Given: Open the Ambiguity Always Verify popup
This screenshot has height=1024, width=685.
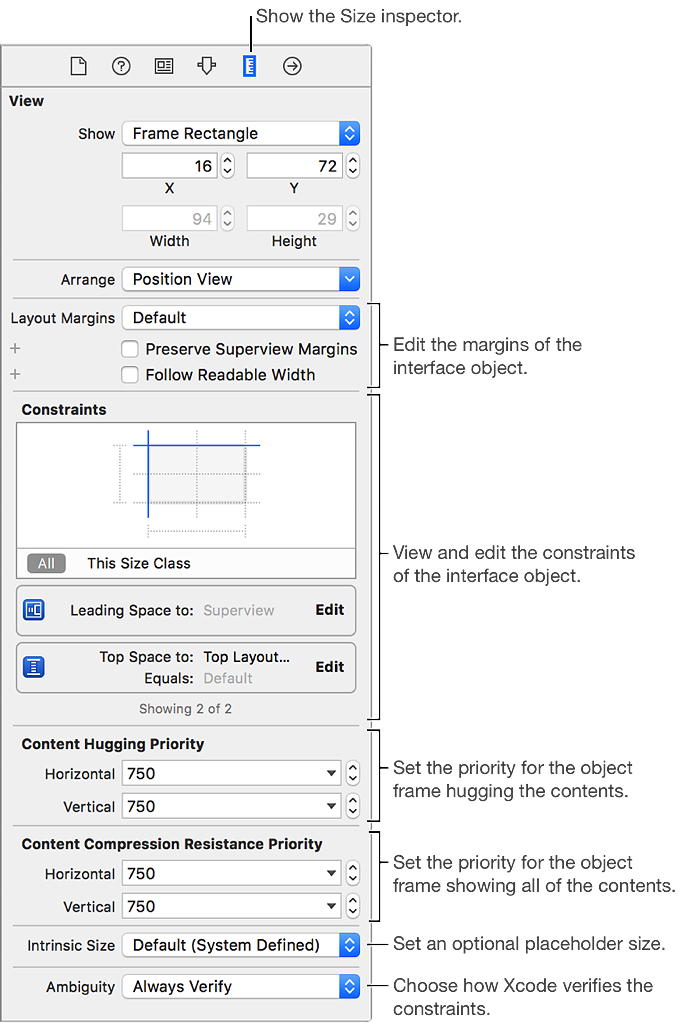Looking at the screenshot, I should (x=241, y=986).
